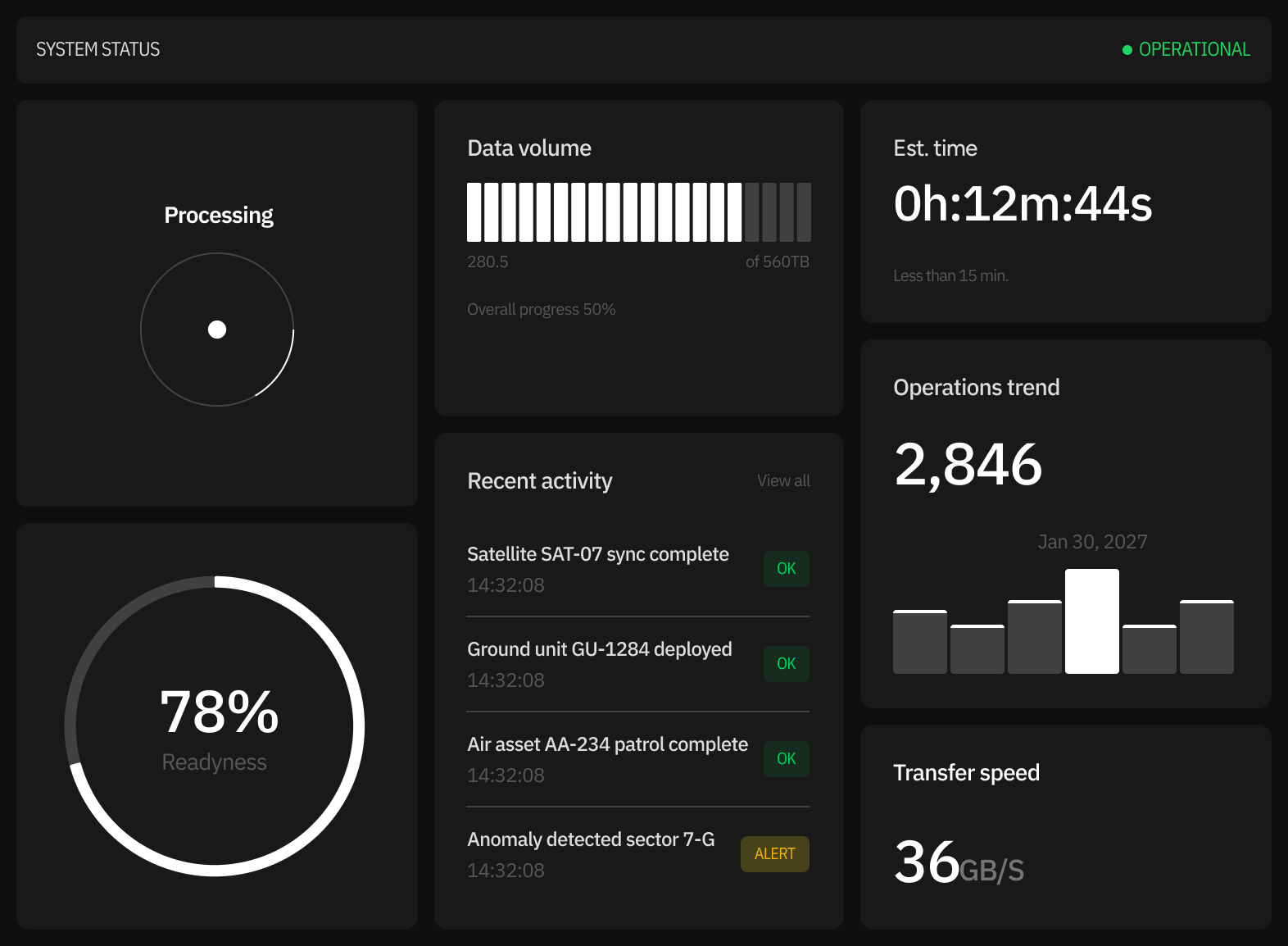This screenshot has width=1288, height=946.
Task: Click the Jan 30, 2027 date label
Action: point(1092,542)
